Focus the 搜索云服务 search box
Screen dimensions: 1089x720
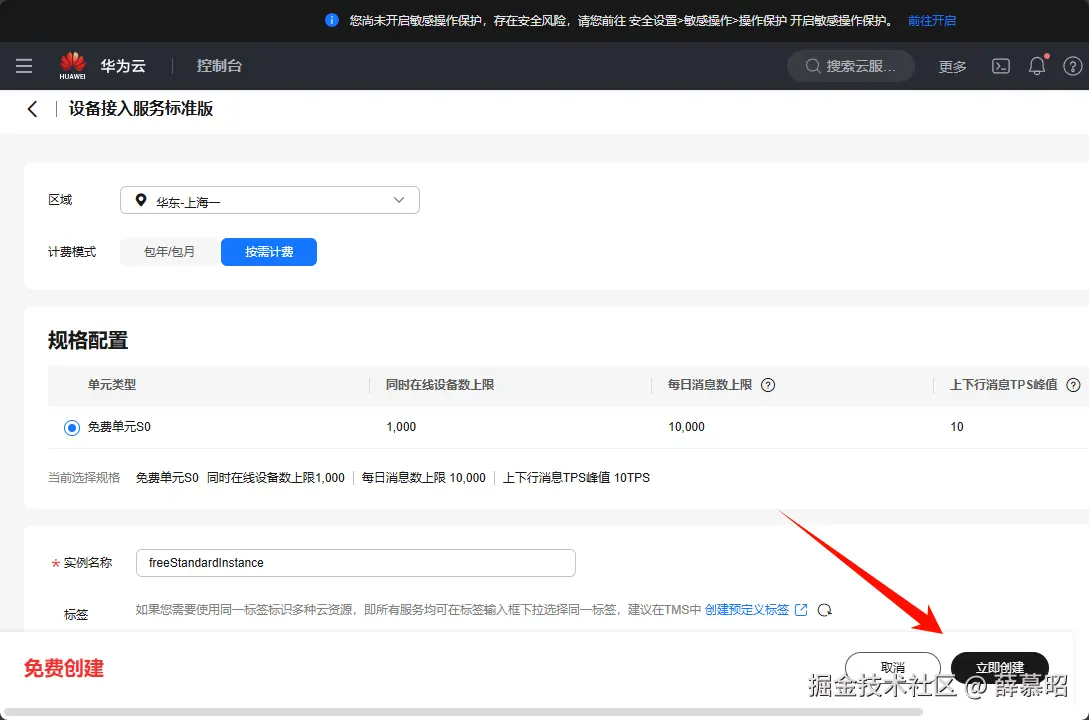(851, 66)
